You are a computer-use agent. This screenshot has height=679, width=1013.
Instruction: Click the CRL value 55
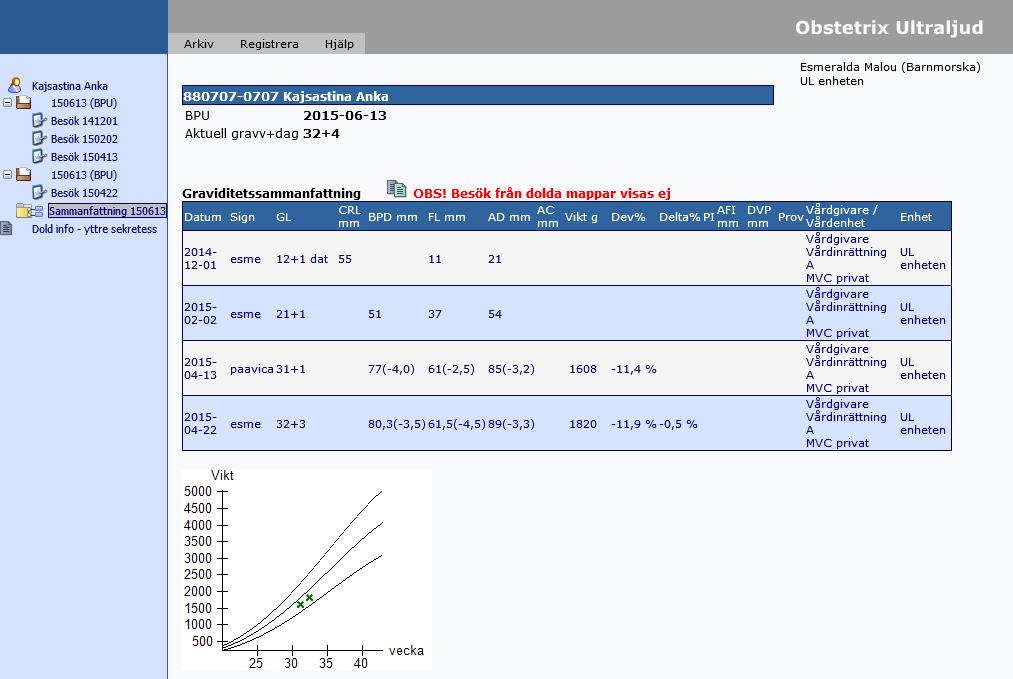345,259
